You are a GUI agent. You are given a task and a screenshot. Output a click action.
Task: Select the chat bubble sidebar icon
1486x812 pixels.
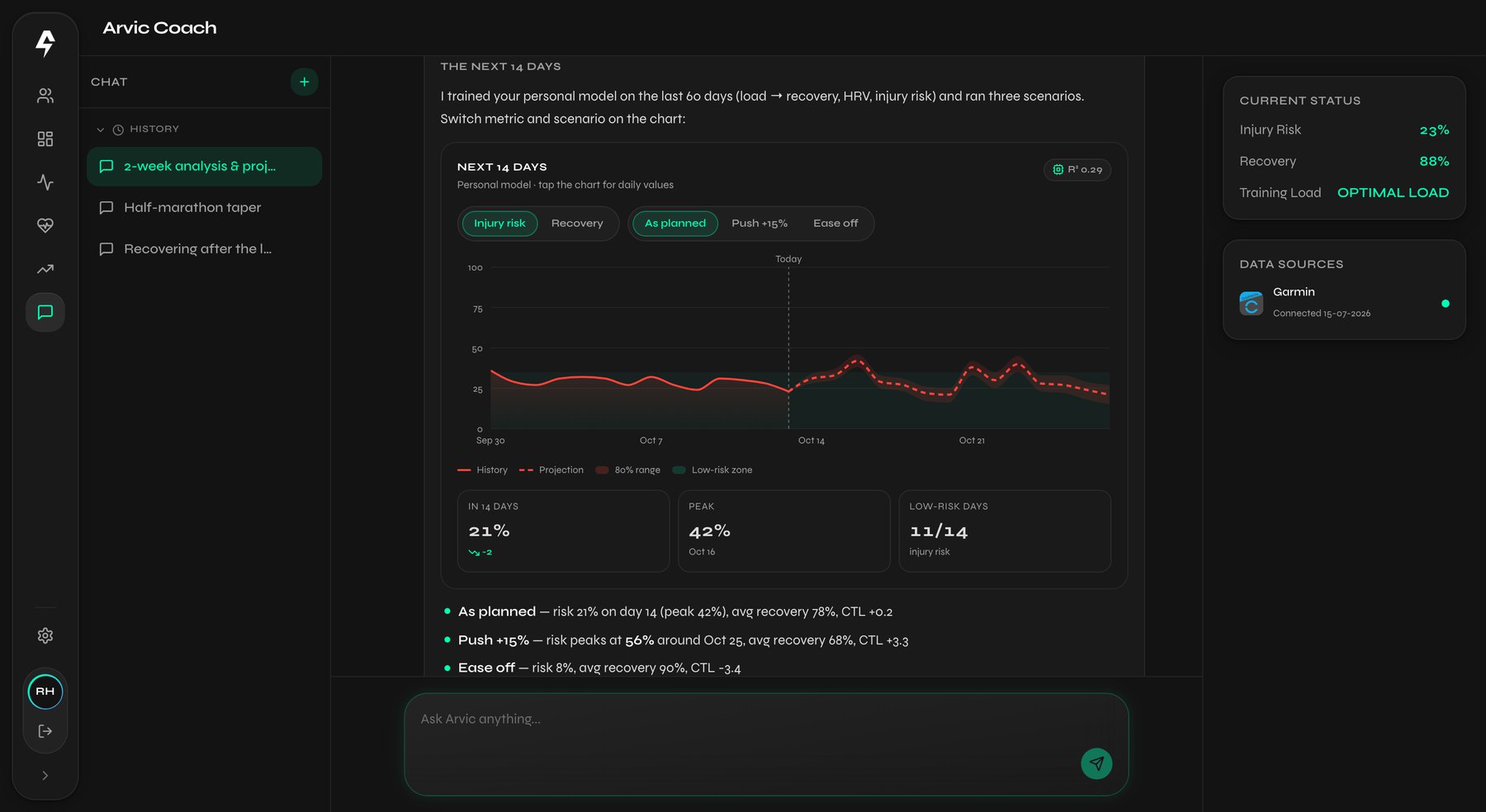(45, 312)
